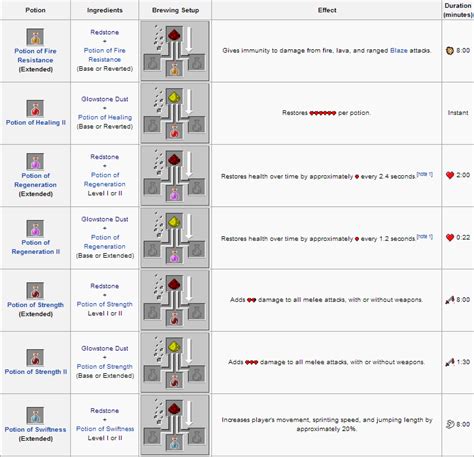Open note 1 reference after 2.4 seconds

point(425,174)
